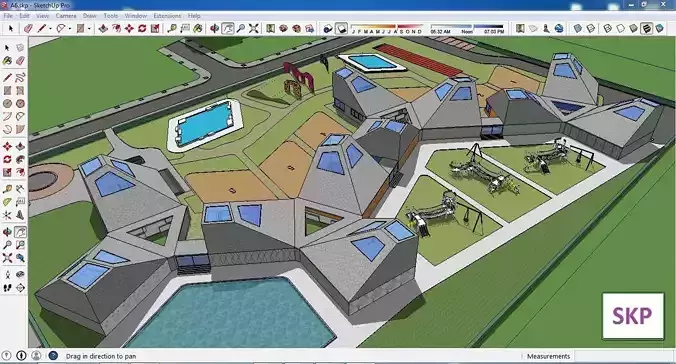Open the Extensions menu

(x=167, y=16)
